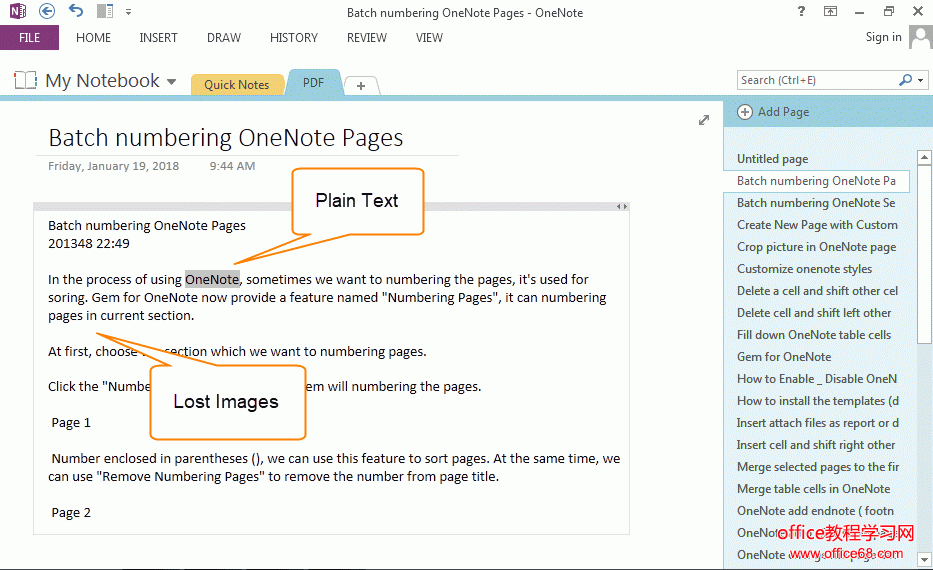
Task: Click the page list scroll up arrow
Action: [x=925, y=159]
